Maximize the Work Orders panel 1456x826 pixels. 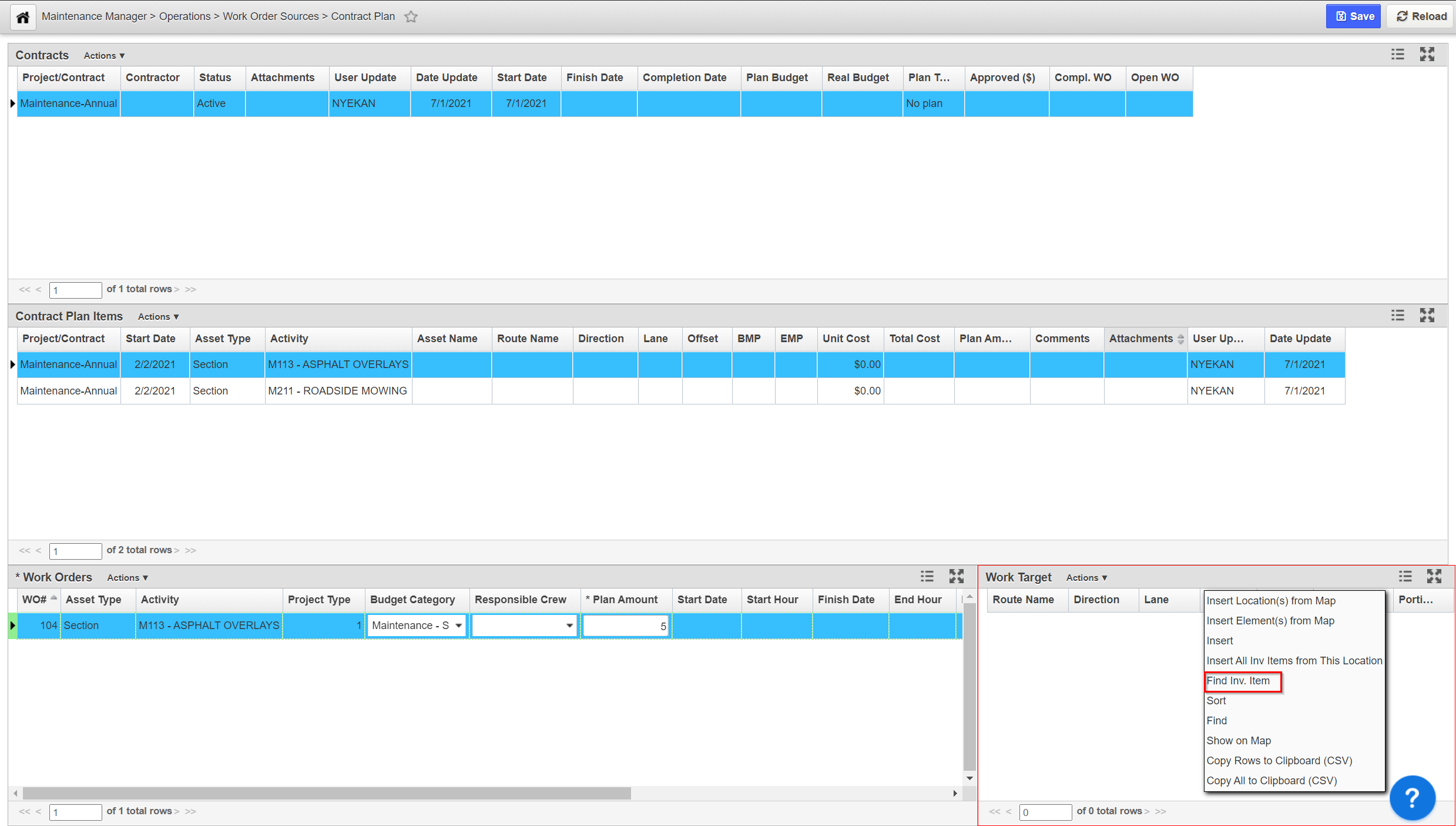(x=956, y=577)
